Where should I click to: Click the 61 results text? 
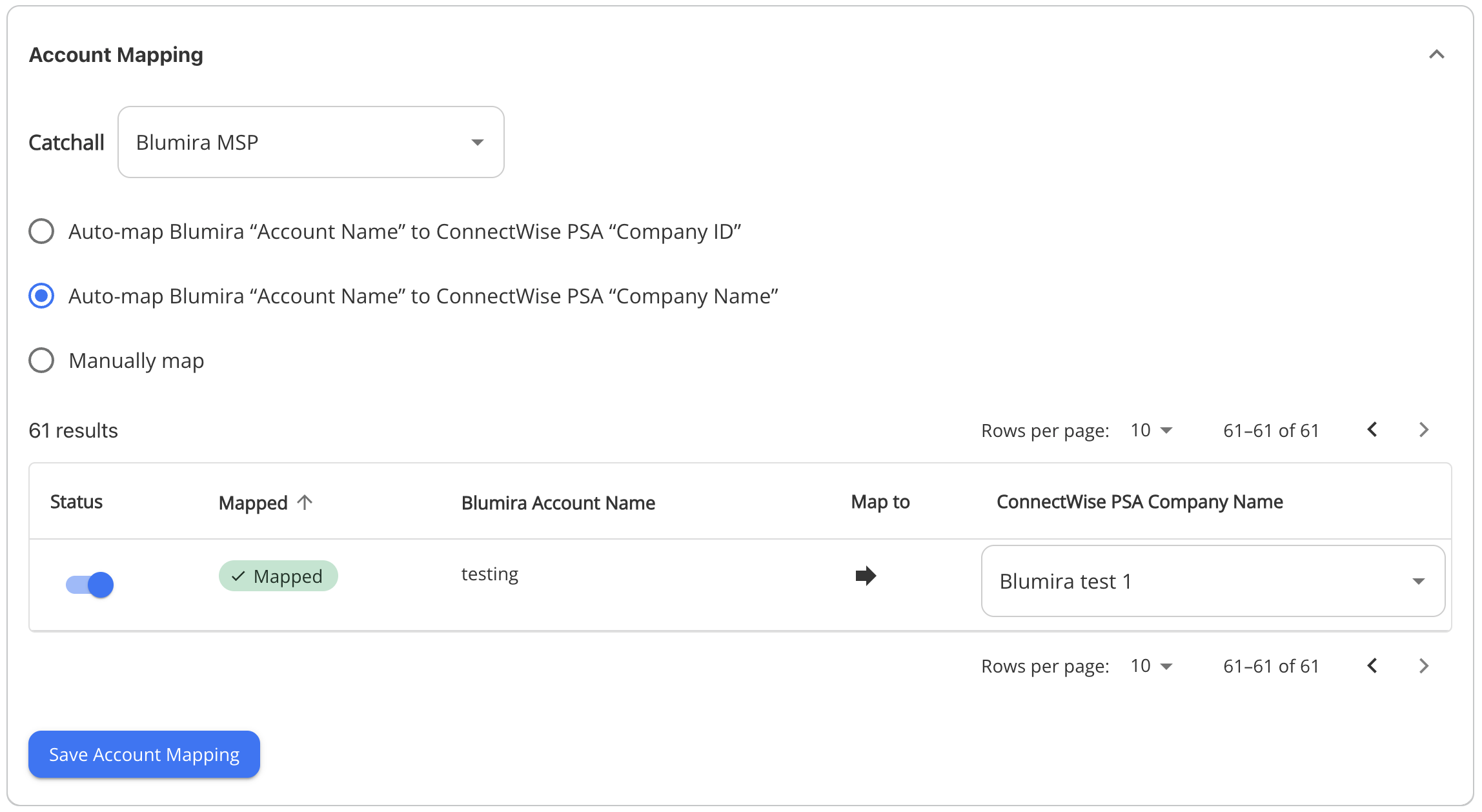pyautogui.click(x=73, y=431)
